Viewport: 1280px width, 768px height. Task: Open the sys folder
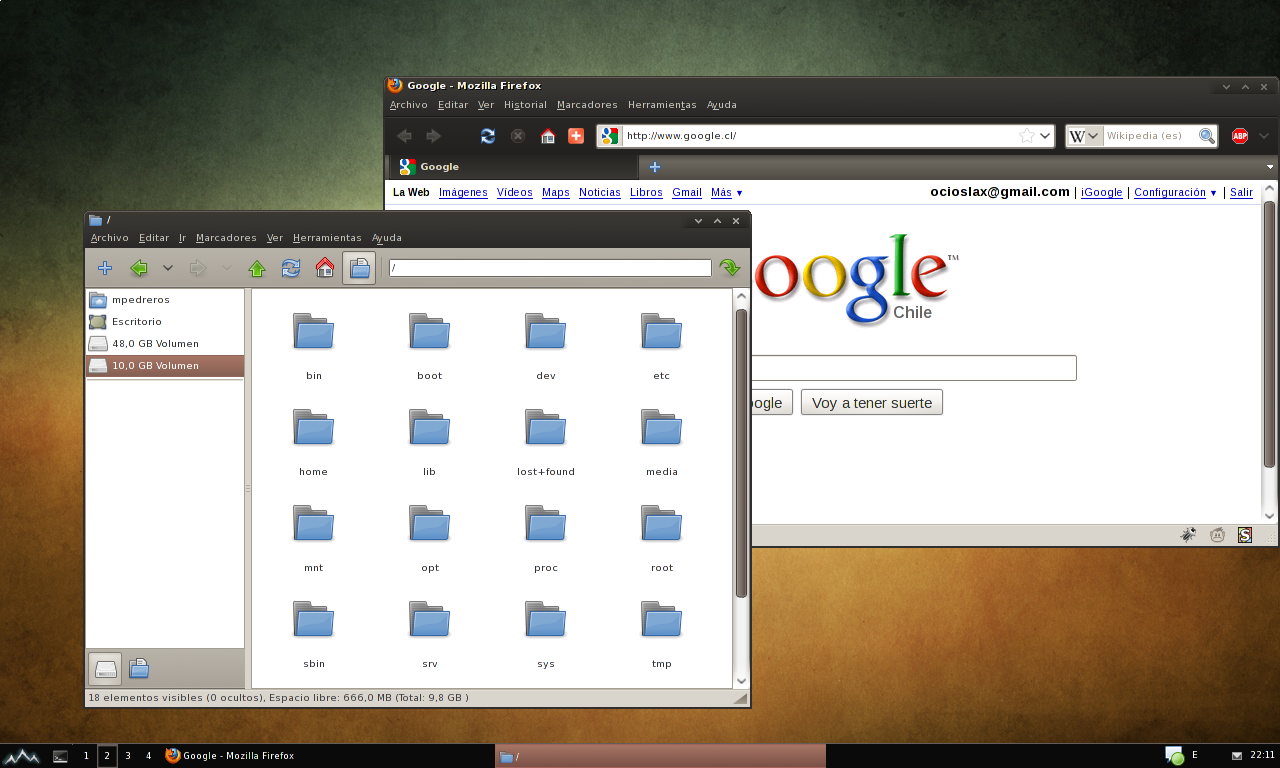pyautogui.click(x=546, y=633)
